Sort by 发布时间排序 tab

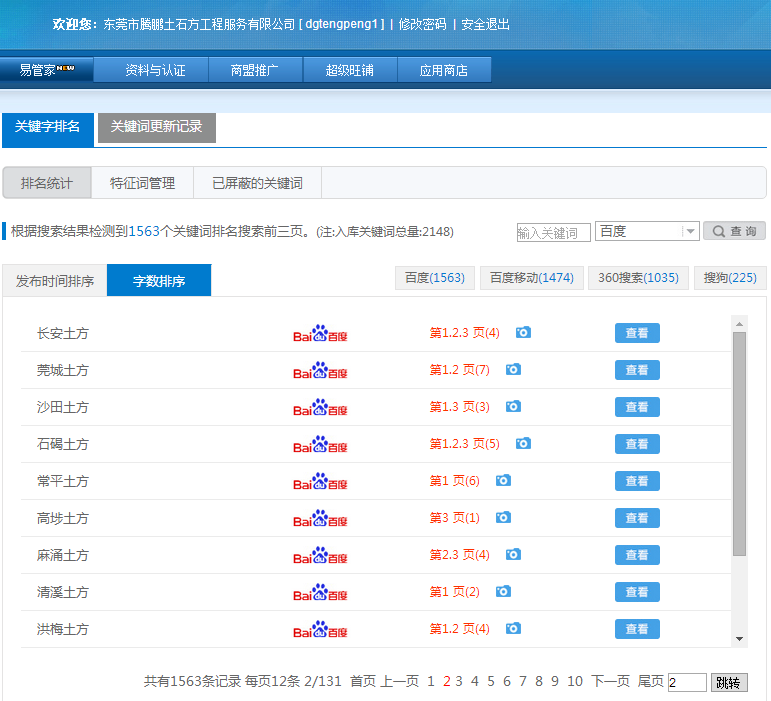55,281
